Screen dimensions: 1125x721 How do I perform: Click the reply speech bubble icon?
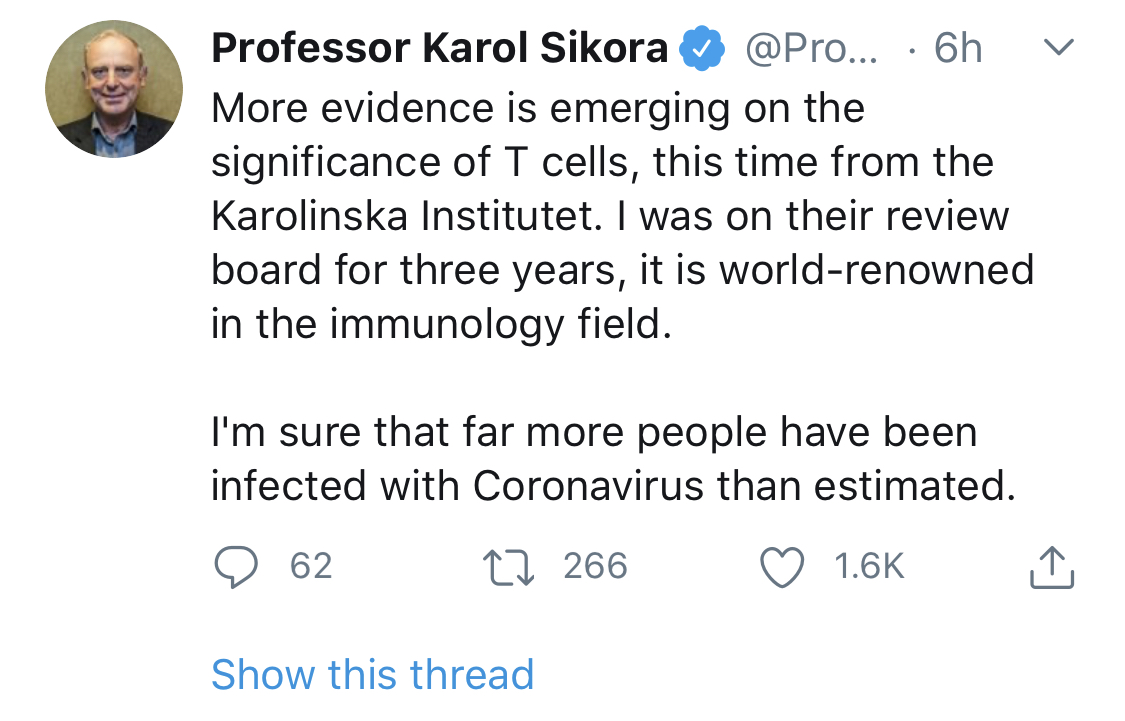237,567
